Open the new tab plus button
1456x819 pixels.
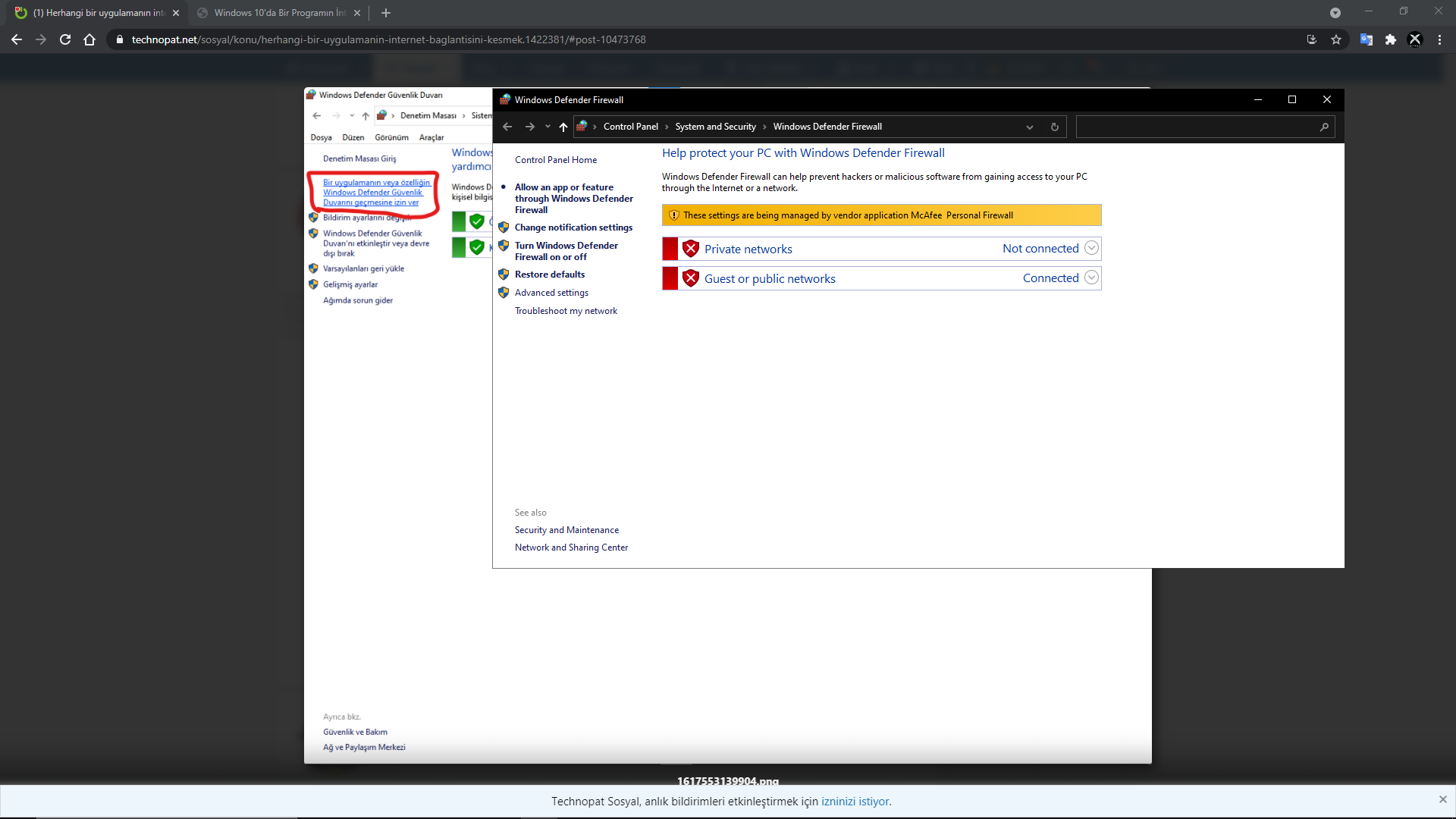(386, 13)
